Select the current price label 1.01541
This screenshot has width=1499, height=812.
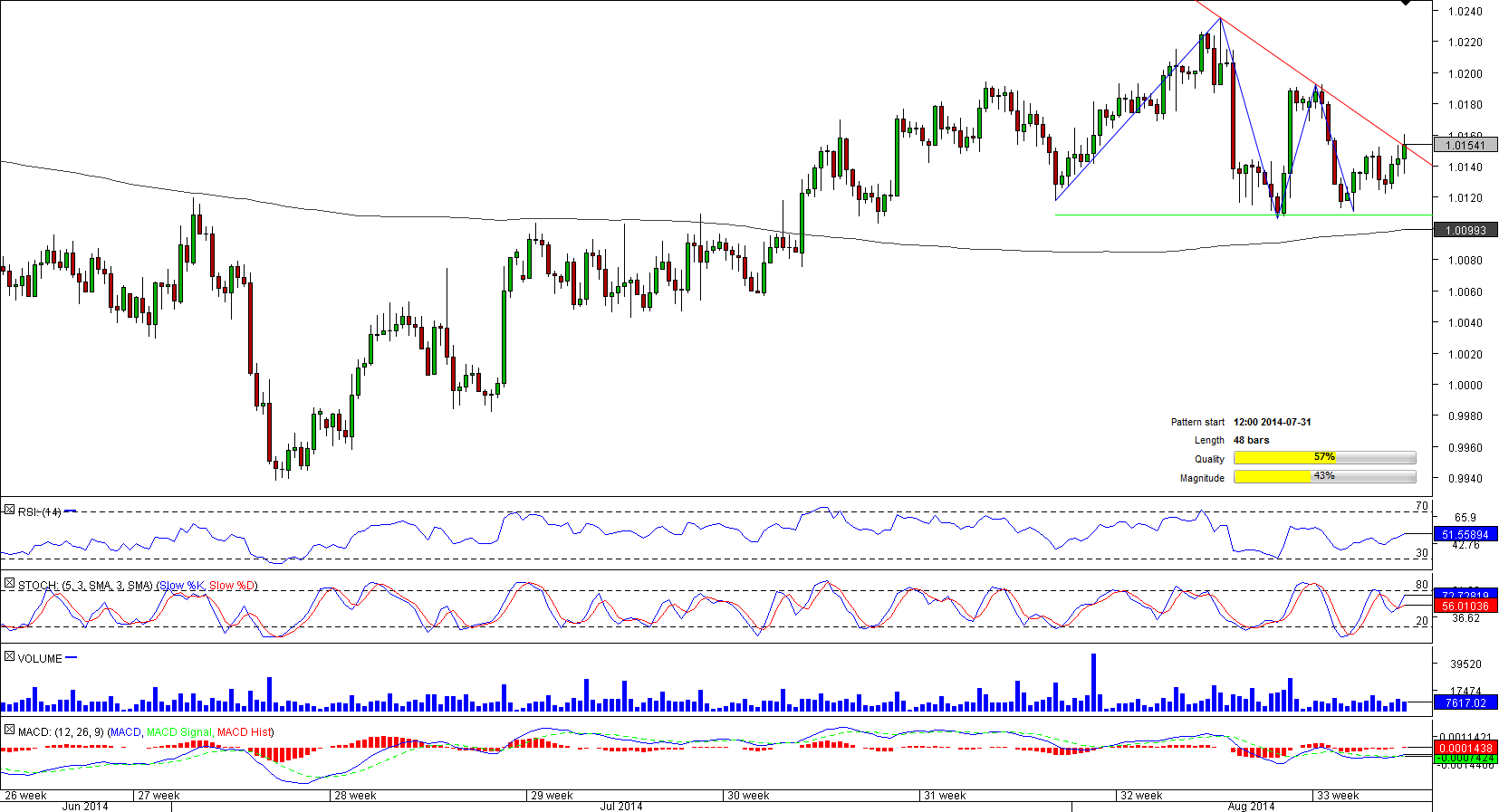tap(1465, 145)
